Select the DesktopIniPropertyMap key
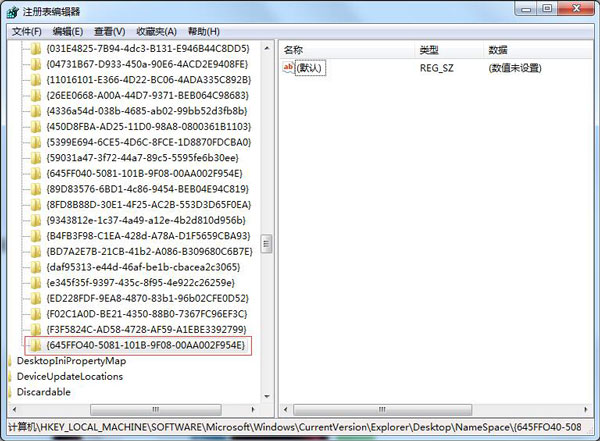 click(71, 361)
